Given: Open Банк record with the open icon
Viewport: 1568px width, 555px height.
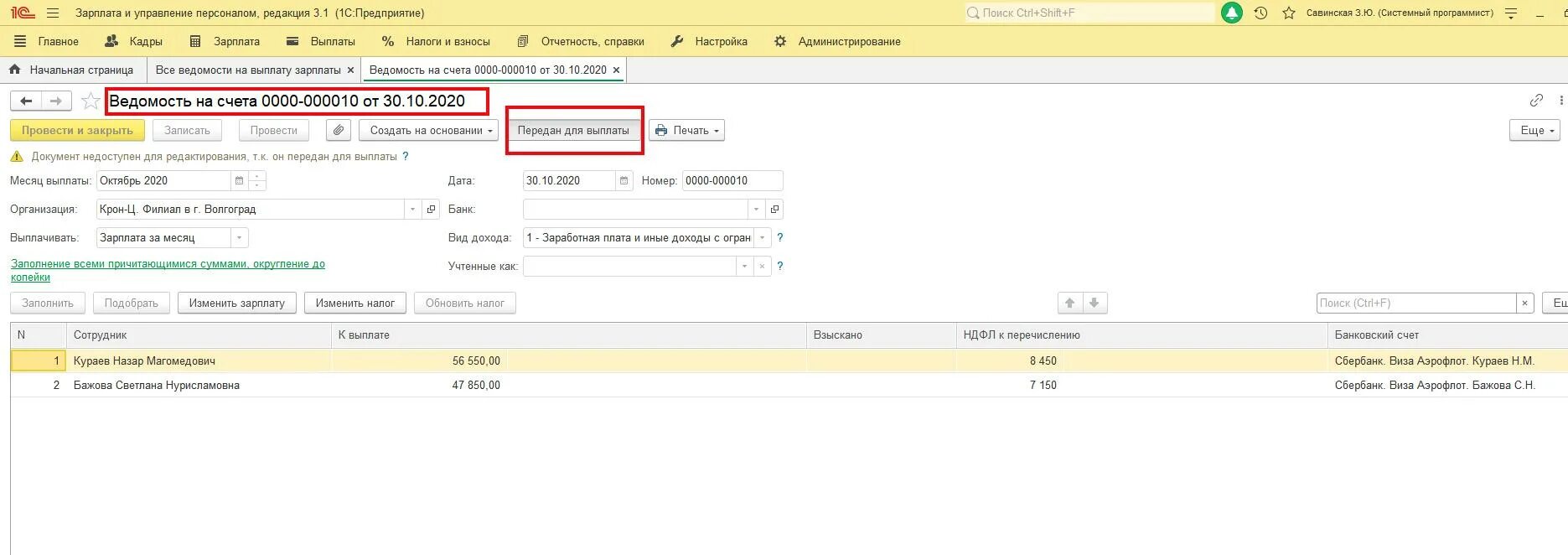Looking at the screenshot, I should click(774, 210).
